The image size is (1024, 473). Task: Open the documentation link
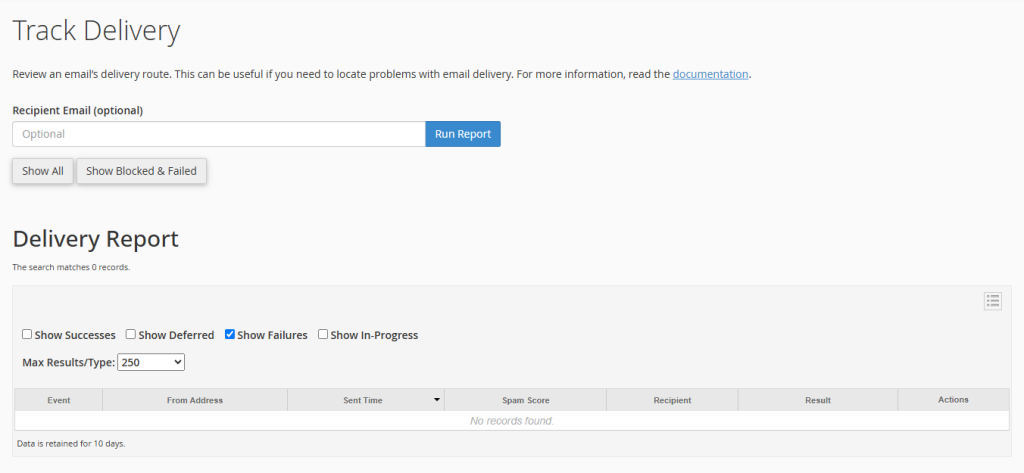(x=711, y=74)
